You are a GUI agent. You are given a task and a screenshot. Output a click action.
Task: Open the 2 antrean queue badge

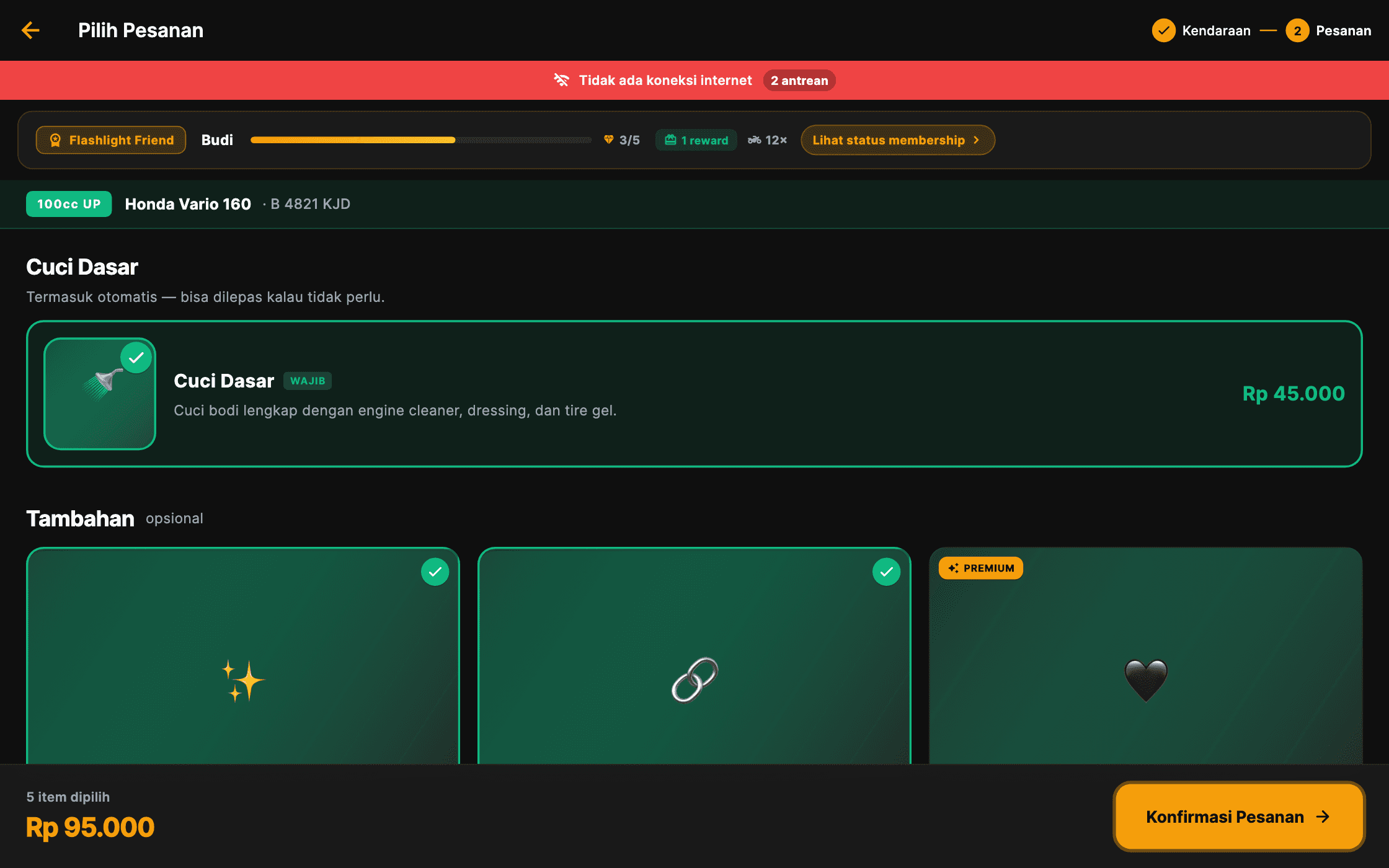799,81
